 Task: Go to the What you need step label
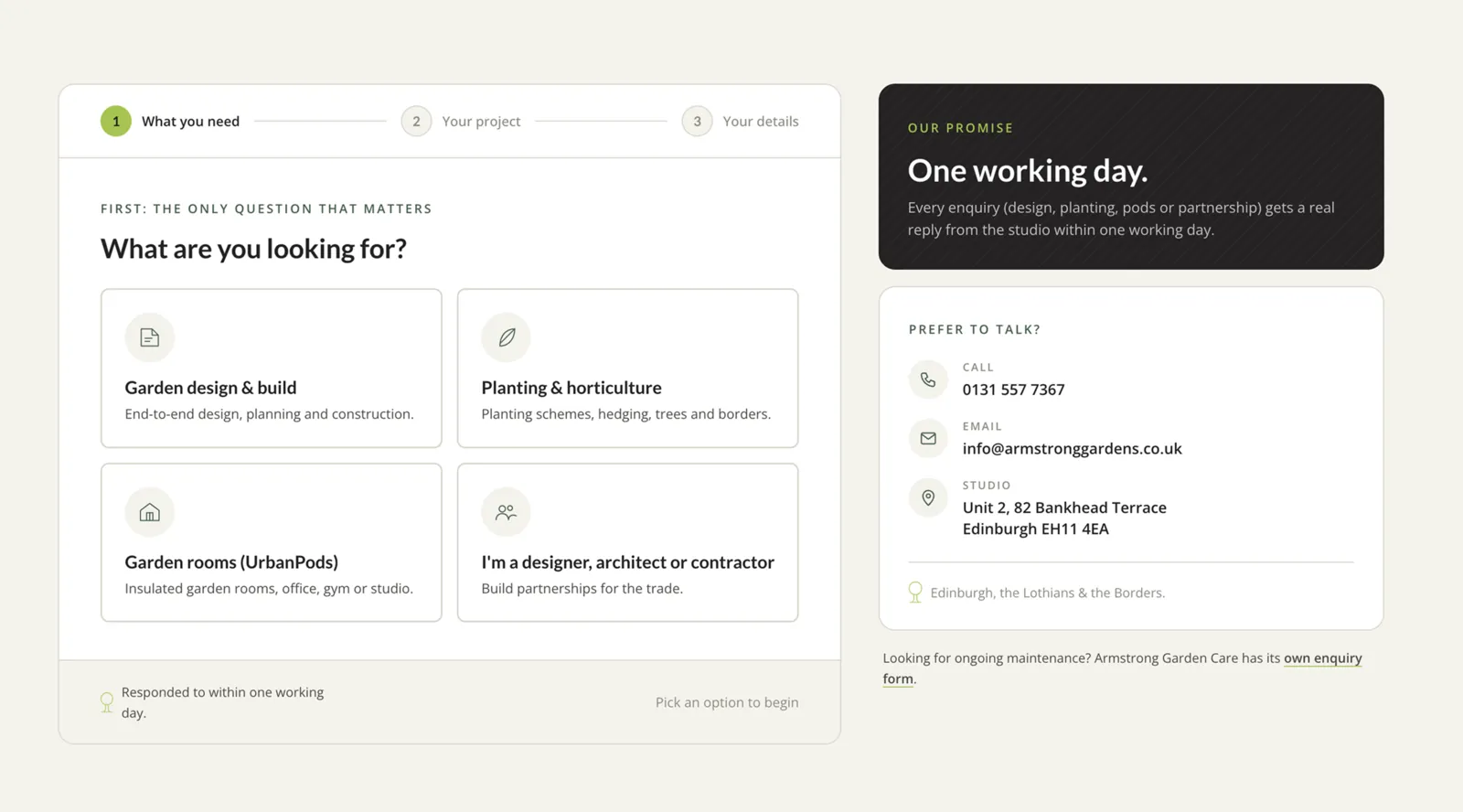point(190,122)
